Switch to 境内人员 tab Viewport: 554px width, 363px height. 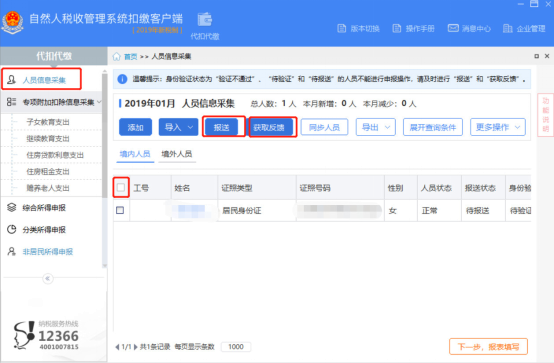coord(135,154)
